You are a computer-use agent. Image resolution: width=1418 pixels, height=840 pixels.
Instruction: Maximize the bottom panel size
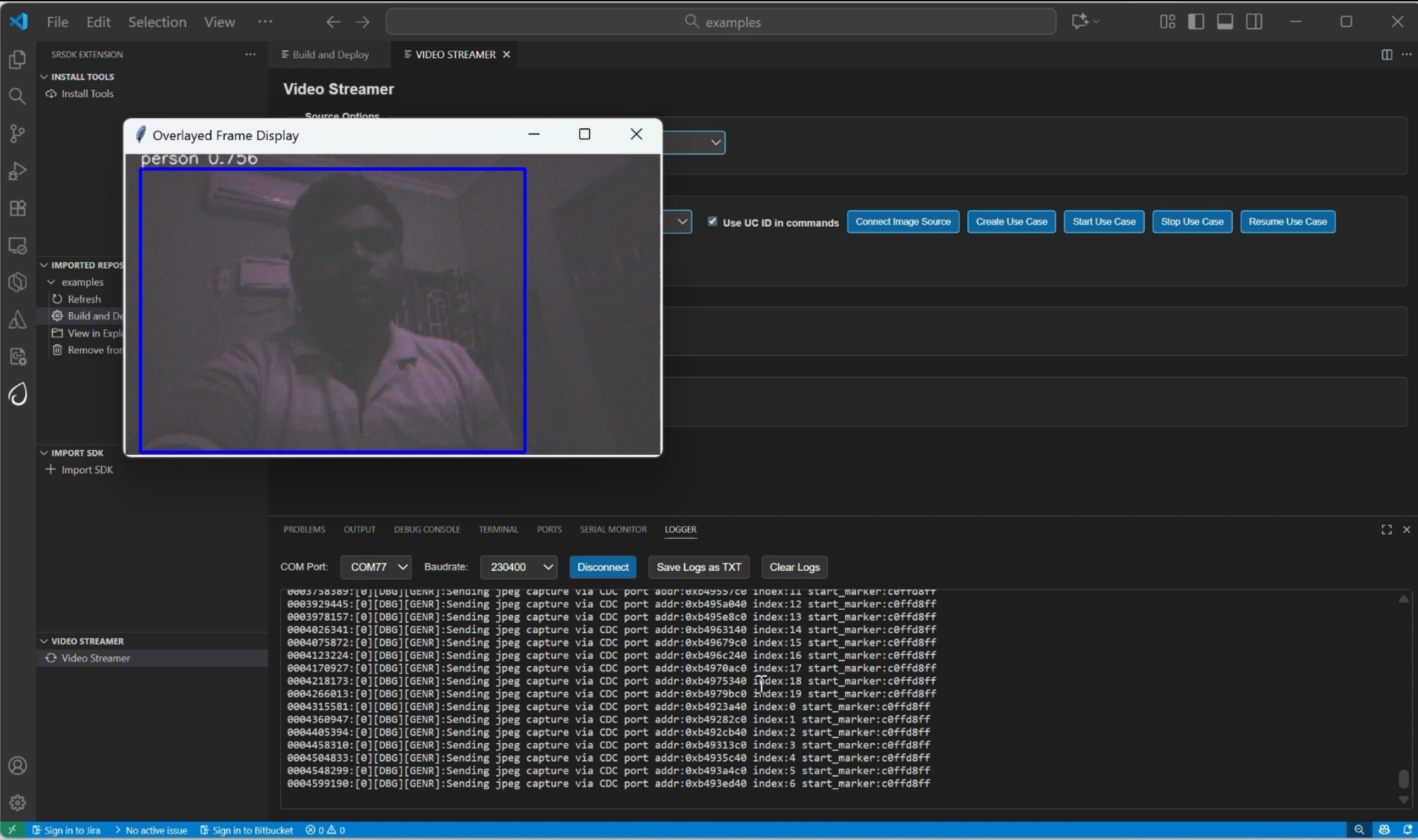click(x=1386, y=530)
